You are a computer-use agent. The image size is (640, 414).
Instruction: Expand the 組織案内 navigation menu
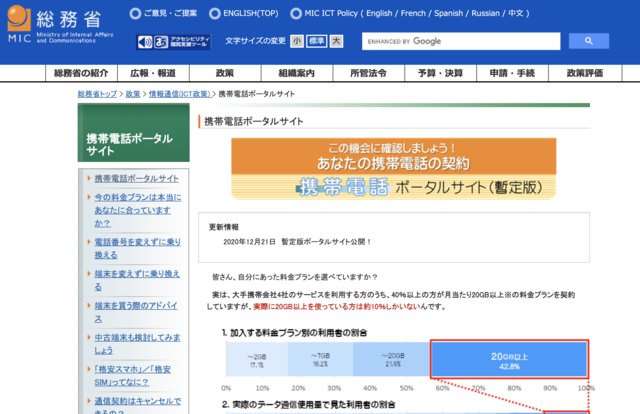coord(297,74)
